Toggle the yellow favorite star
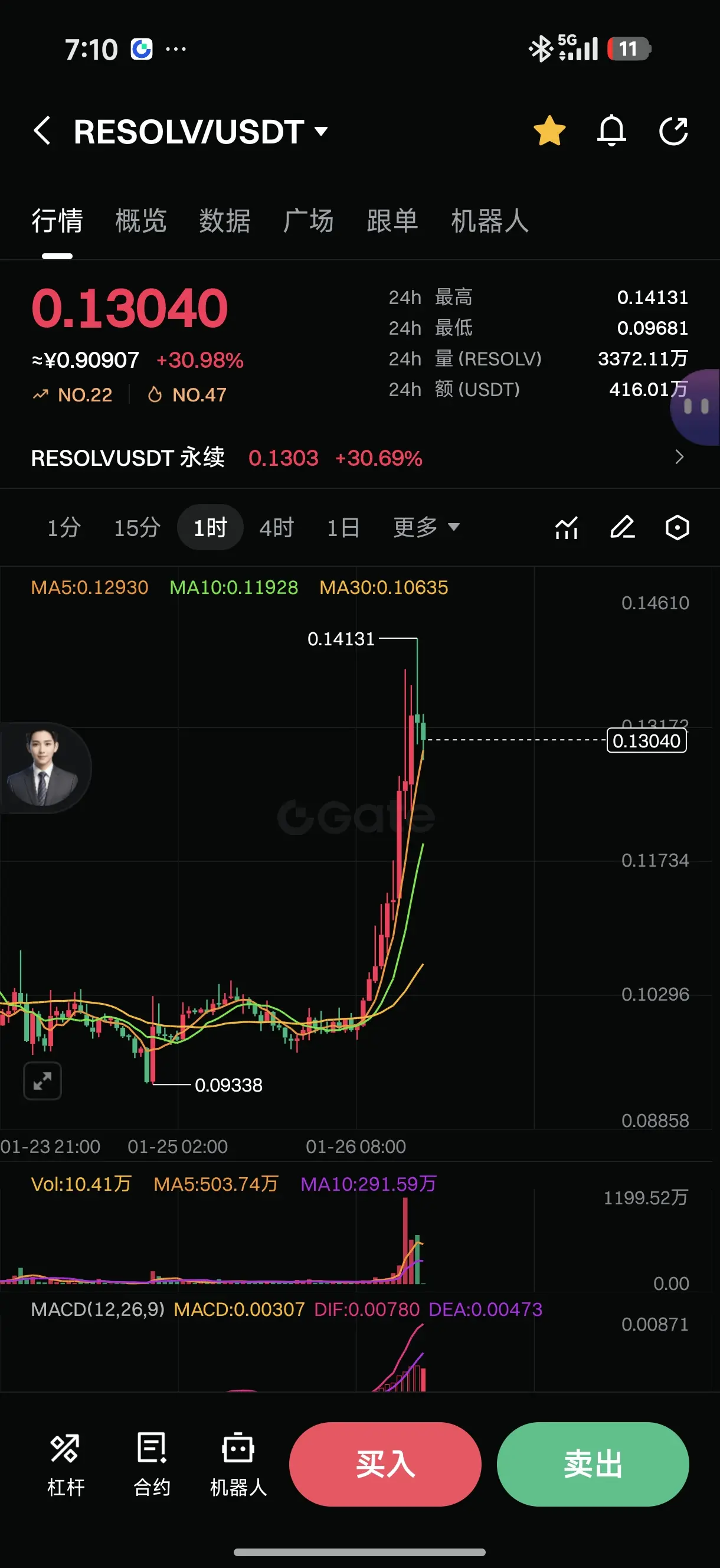The height and width of the screenshot is (1568, 720). 549,131
